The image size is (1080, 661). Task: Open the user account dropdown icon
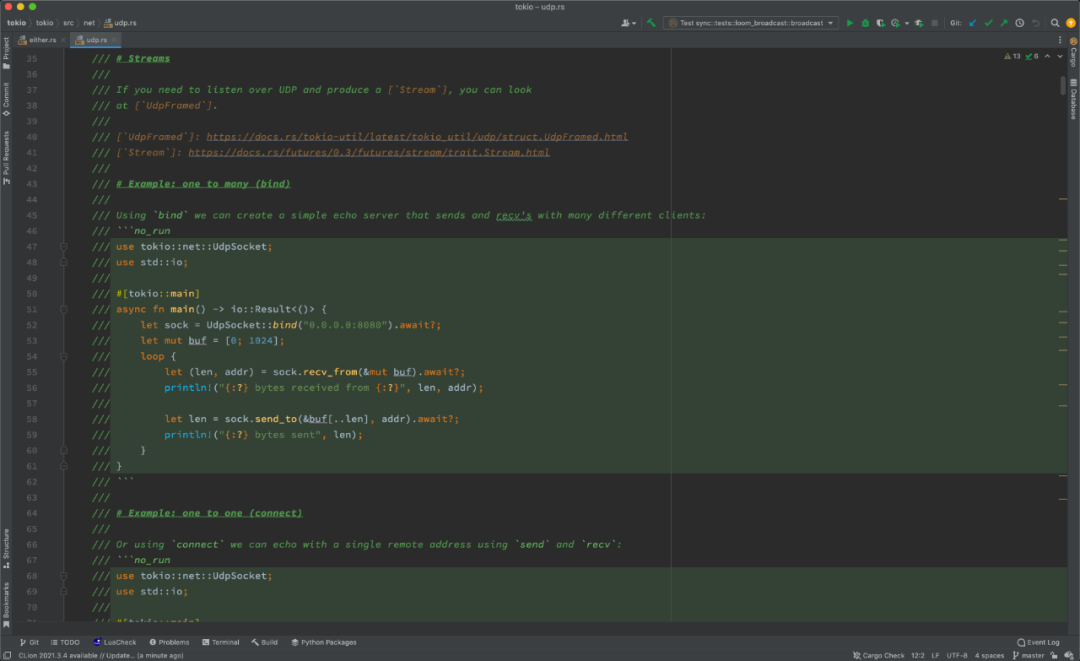pos(628,23)
